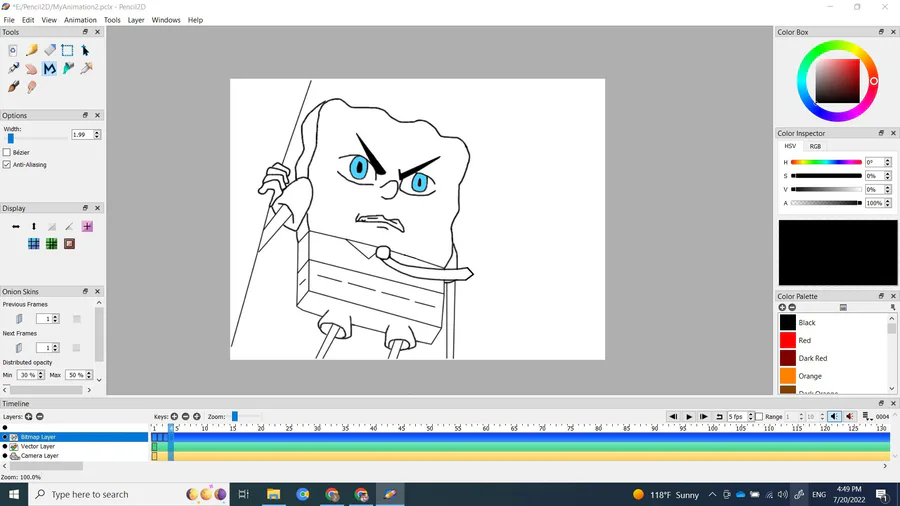Viewport: 900px width, 506px height.
Task: Select the Polyline tool
Action: [50, 69]
